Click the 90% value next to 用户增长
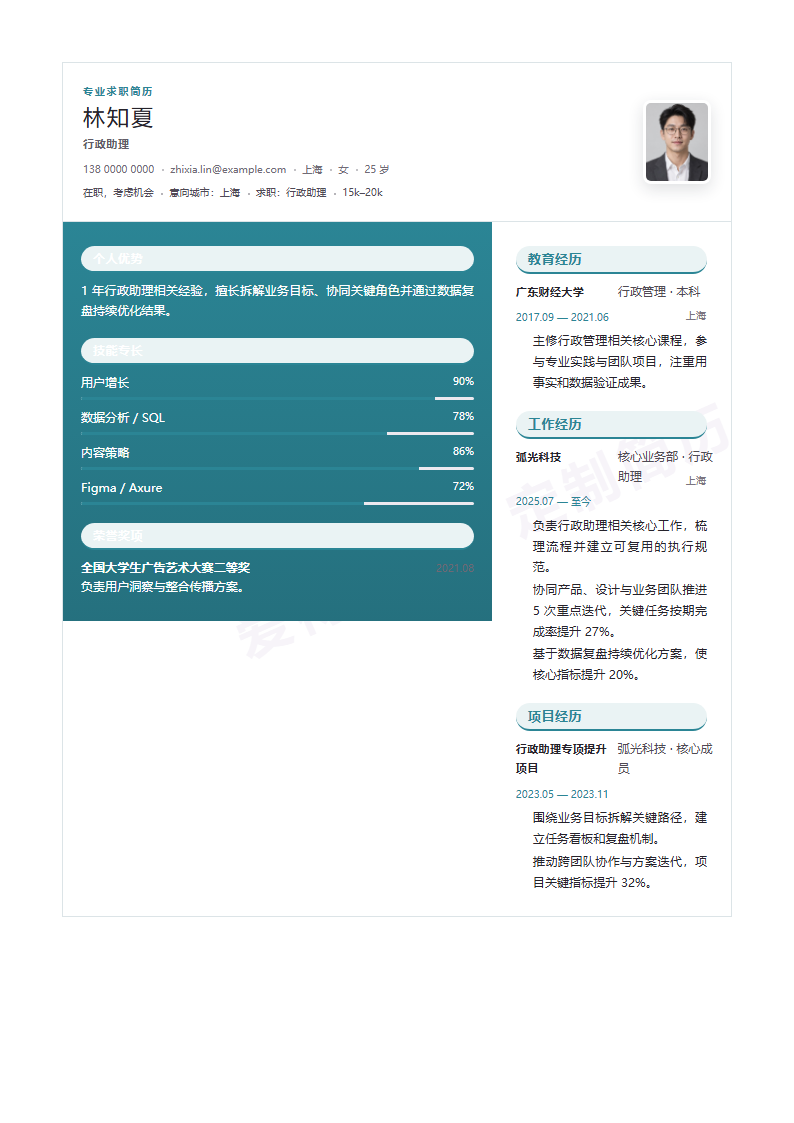The height and width of the screenshot is (1123, 794). [463, 381]
